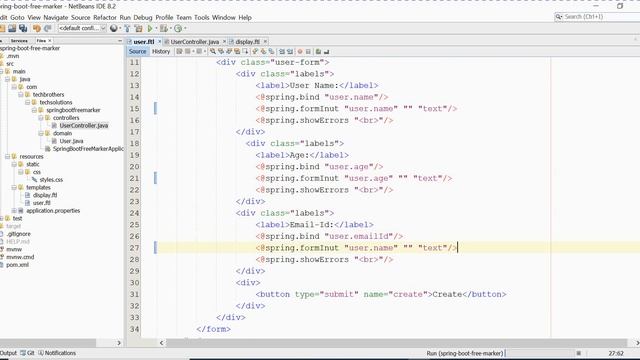Open the default config dropdown
The height and width of the screenshot is (360, 640).
point(82,28)
